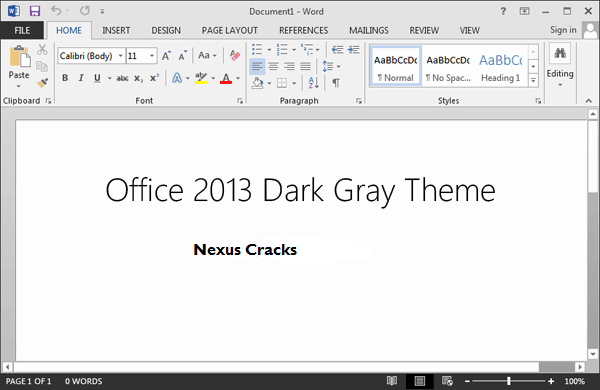
Task: Decrease paragraph indent
Action: pyautogui.click(x=337, y=49)
